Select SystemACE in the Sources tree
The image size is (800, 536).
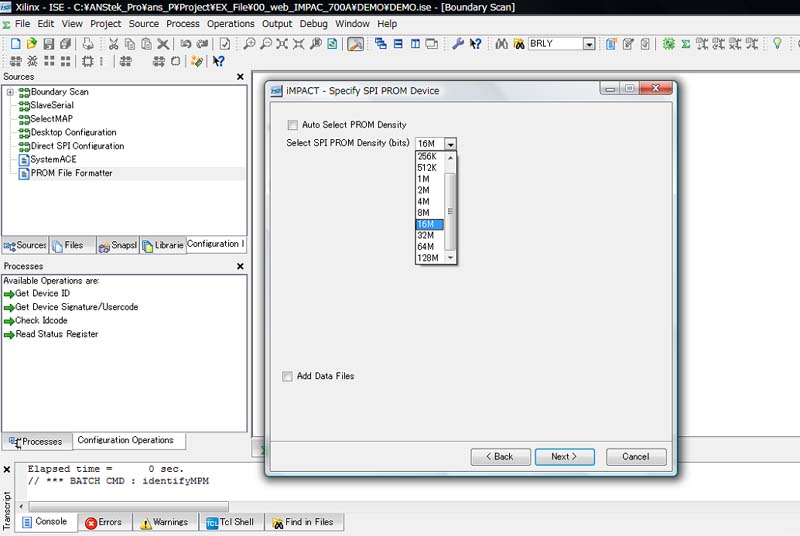(53, 160)
